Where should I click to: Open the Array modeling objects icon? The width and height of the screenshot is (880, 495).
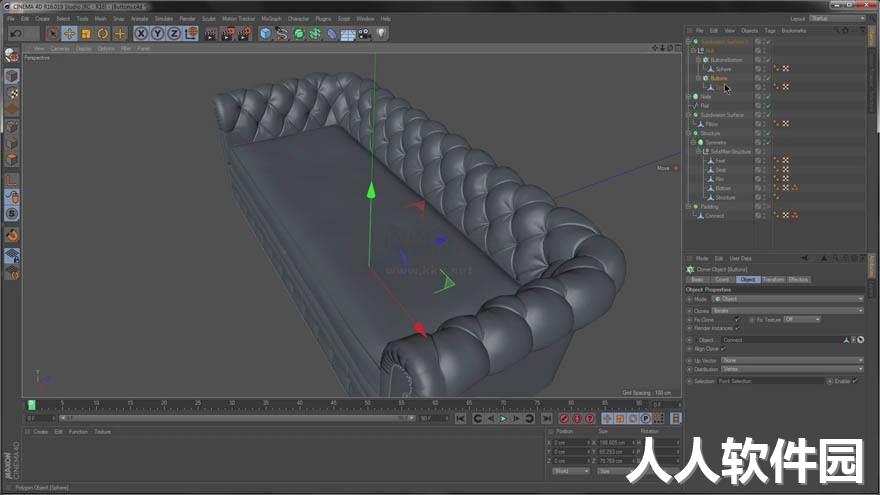tap(315, 34)
